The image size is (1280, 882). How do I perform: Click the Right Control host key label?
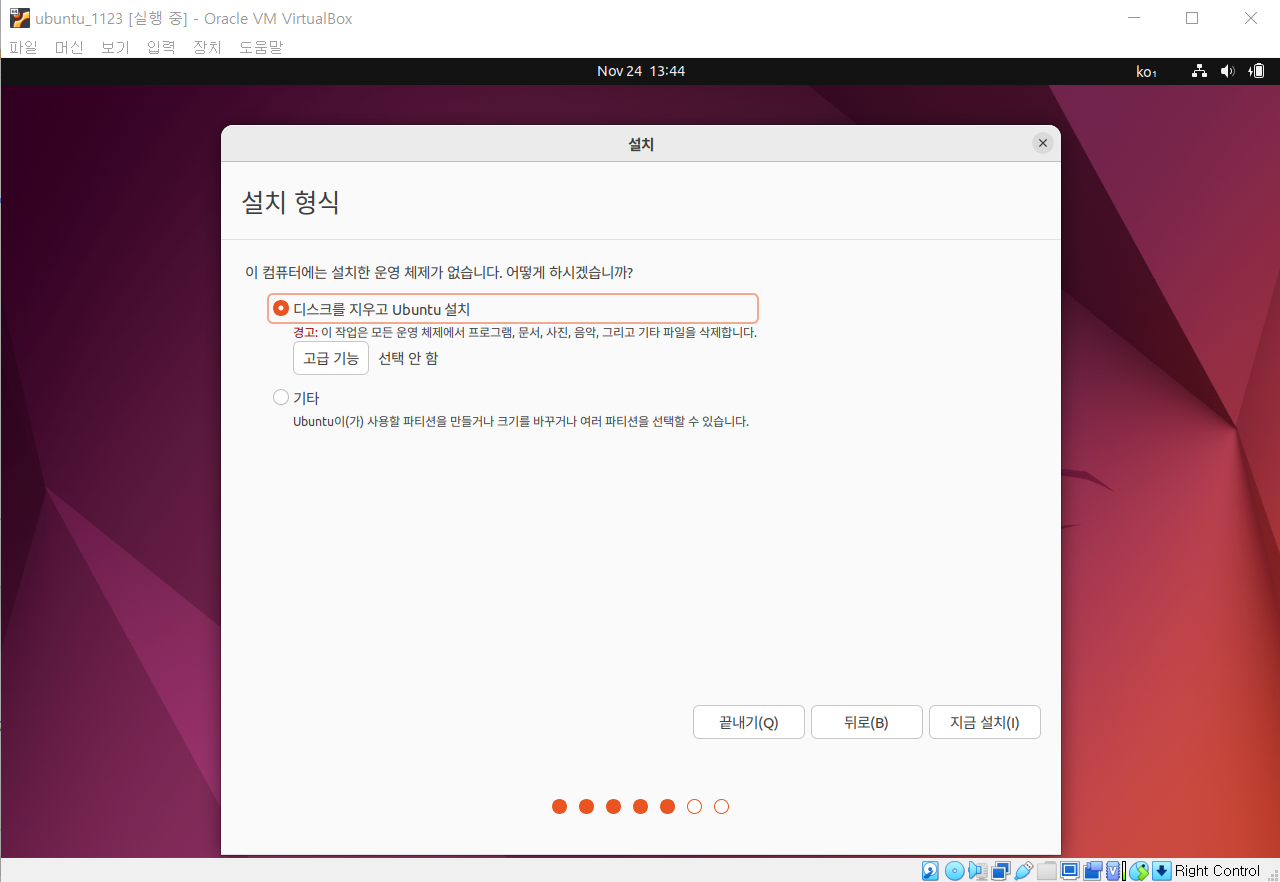point(1217,871)
